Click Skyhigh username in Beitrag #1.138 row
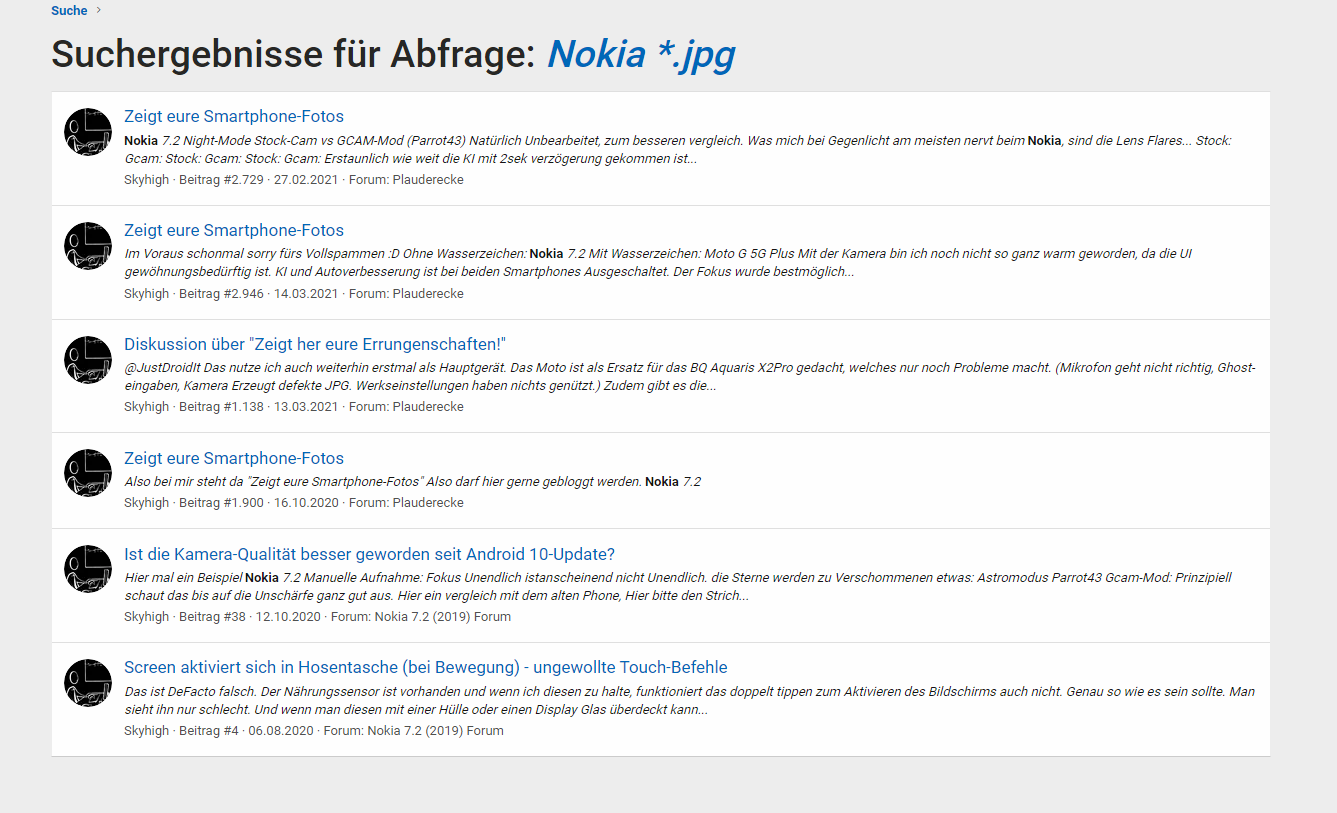 pyautogui.click(x=147, y=407)
